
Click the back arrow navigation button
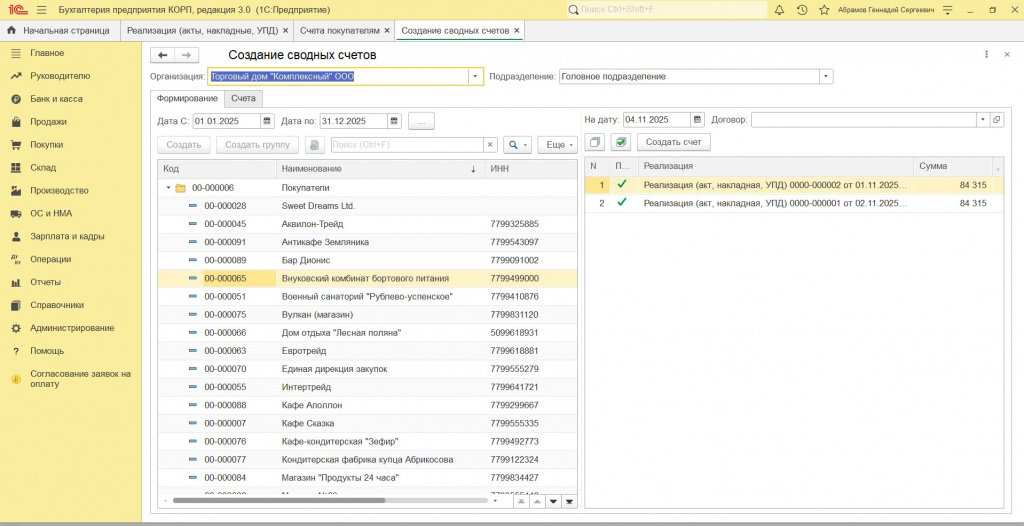pos(162,55)
